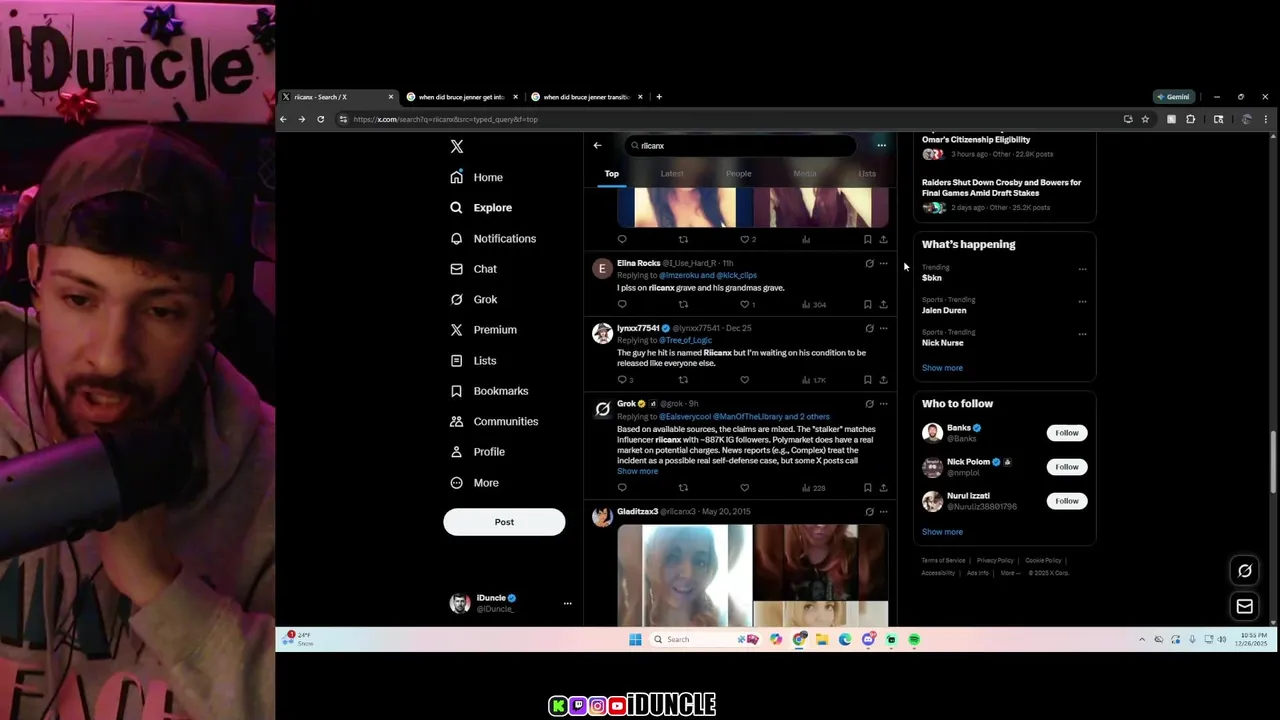
Task: Open Jalen Duren trending topic
Action: tap(944, 310)
